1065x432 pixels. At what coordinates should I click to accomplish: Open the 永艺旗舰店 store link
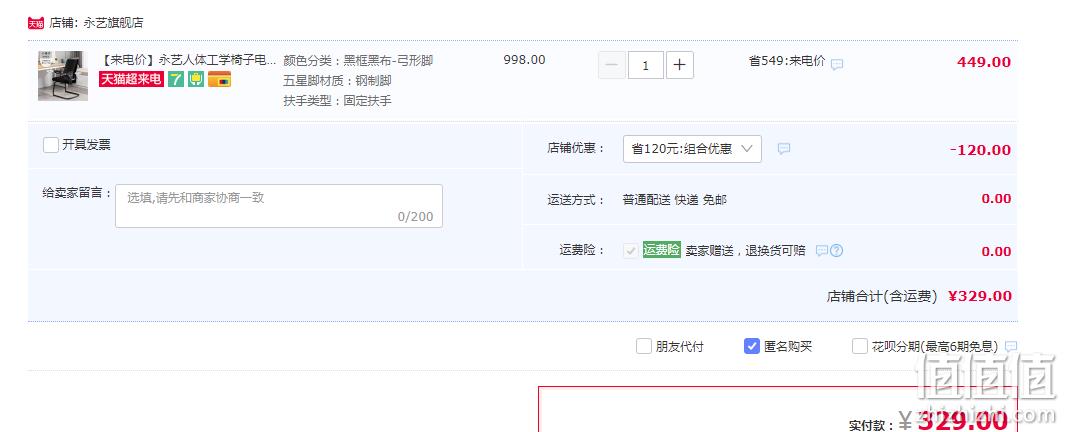click(113, 23)
